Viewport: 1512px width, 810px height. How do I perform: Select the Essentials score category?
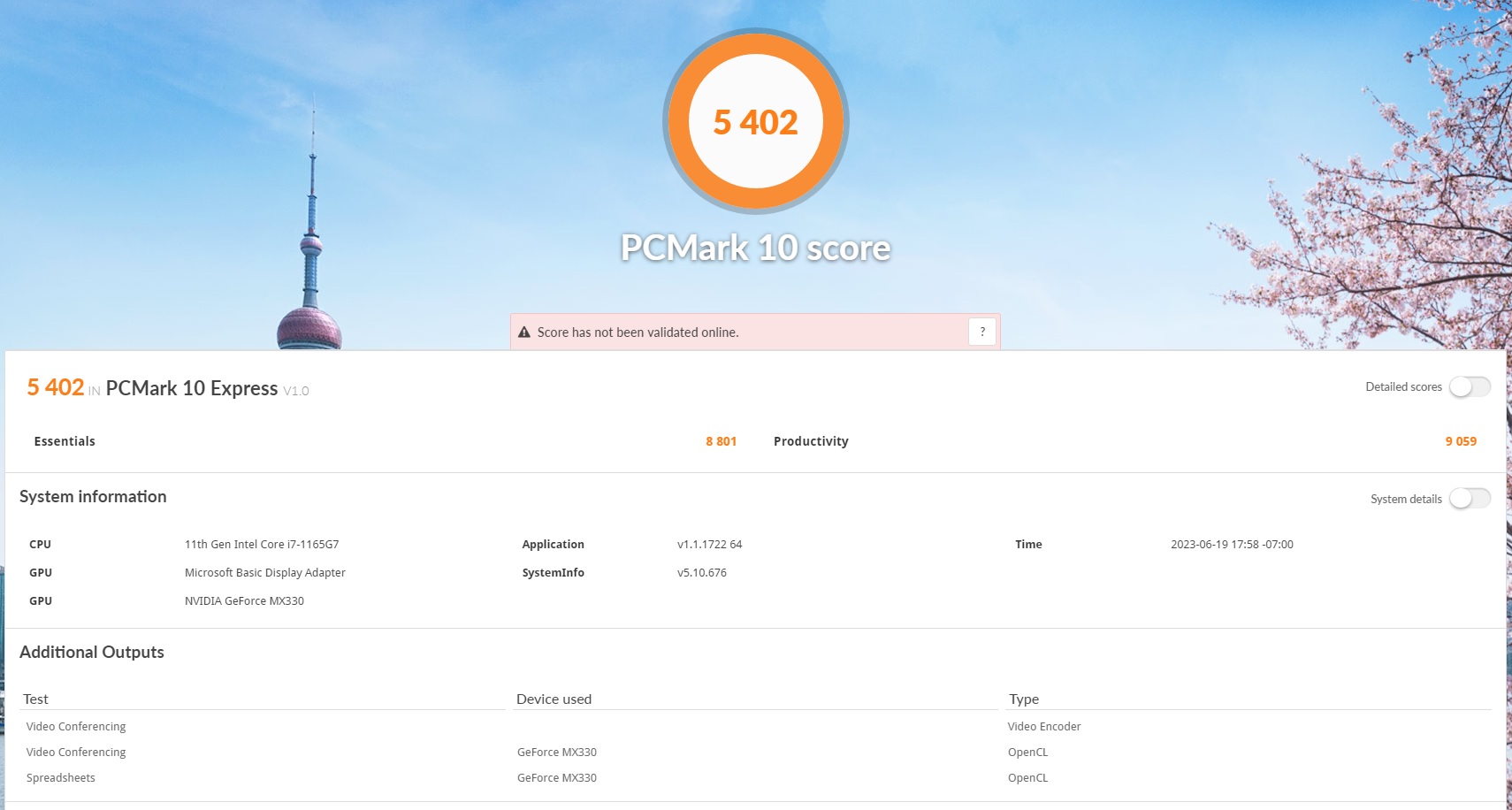65,441
